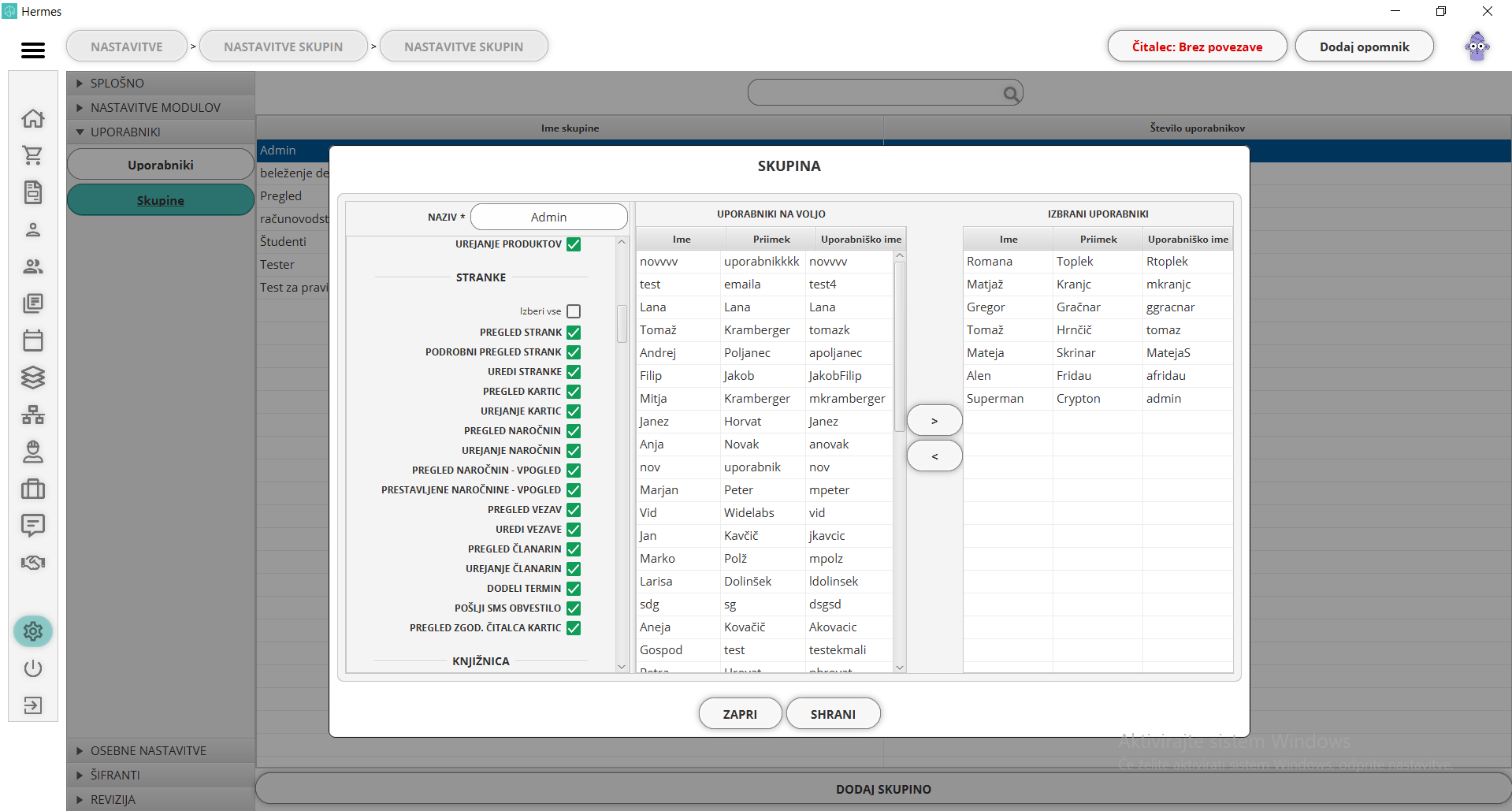Uncheck UREJANJE PRODUKTOV checkbox

tap(574, 244)
